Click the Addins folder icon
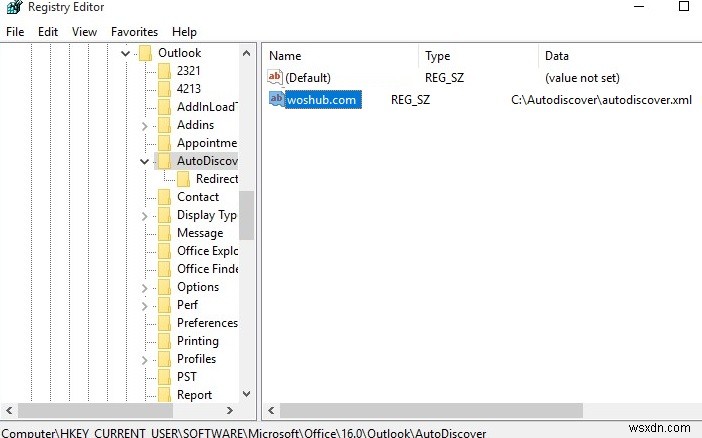This screenshot has height=438, width=702. [x=164, y=125]
